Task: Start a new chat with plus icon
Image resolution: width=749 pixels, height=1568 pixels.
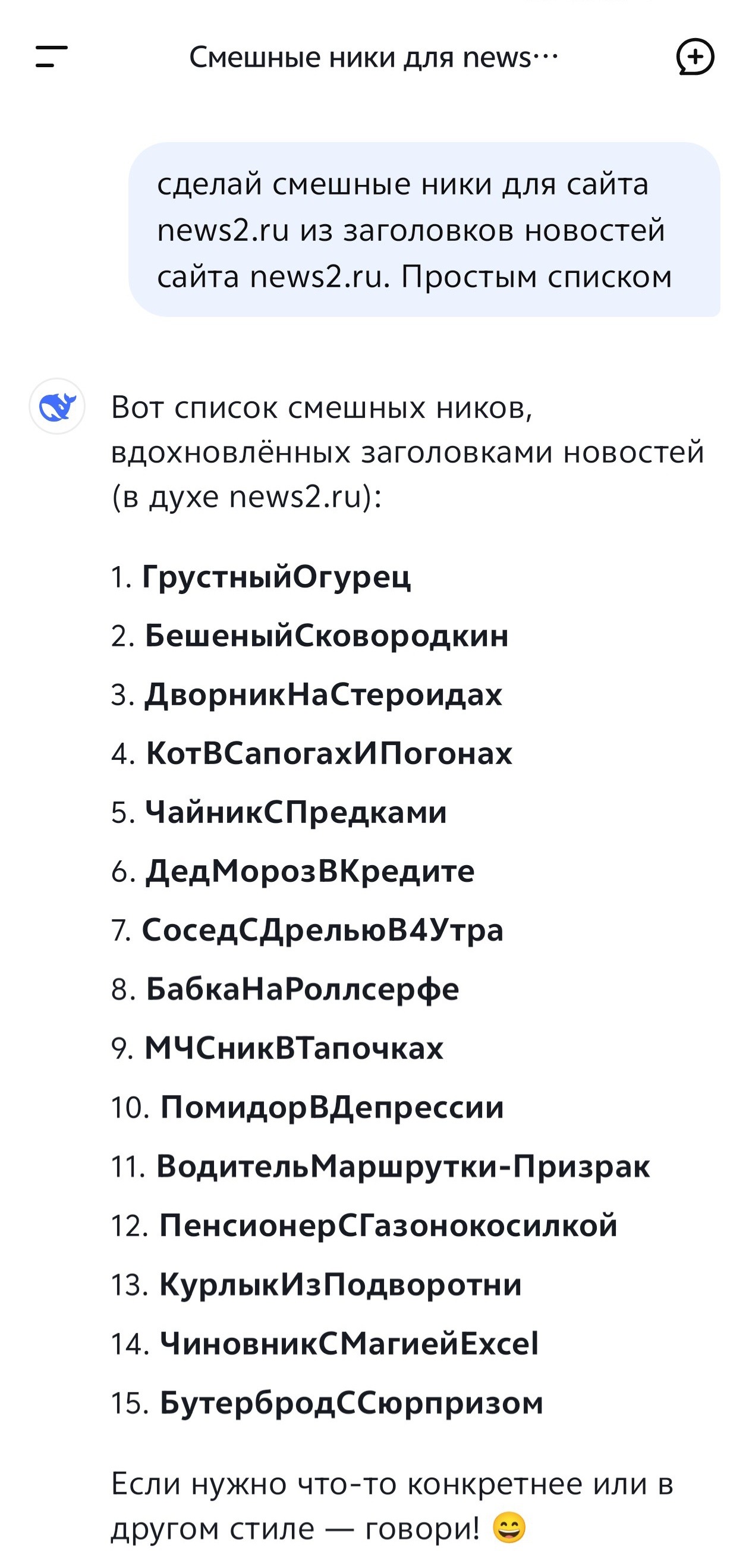Action: (x=695, y=56)
